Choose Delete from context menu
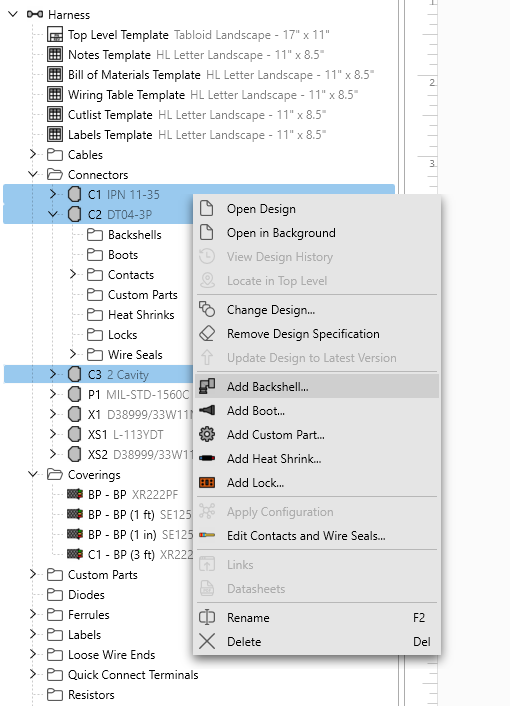Viewport: 510px width, 706px height. [x=317, y=642]
